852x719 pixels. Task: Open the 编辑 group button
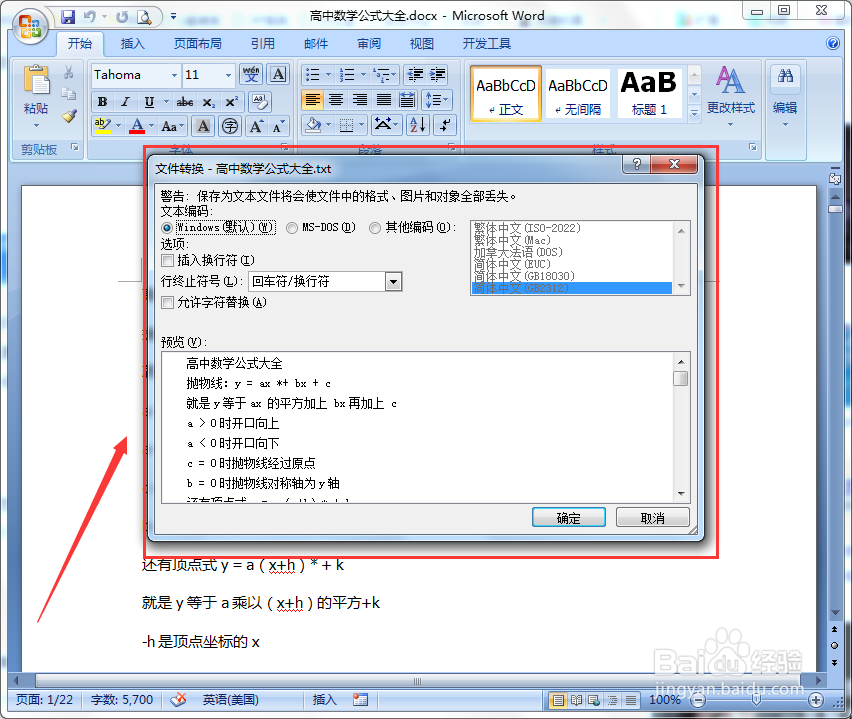[785, 96]
